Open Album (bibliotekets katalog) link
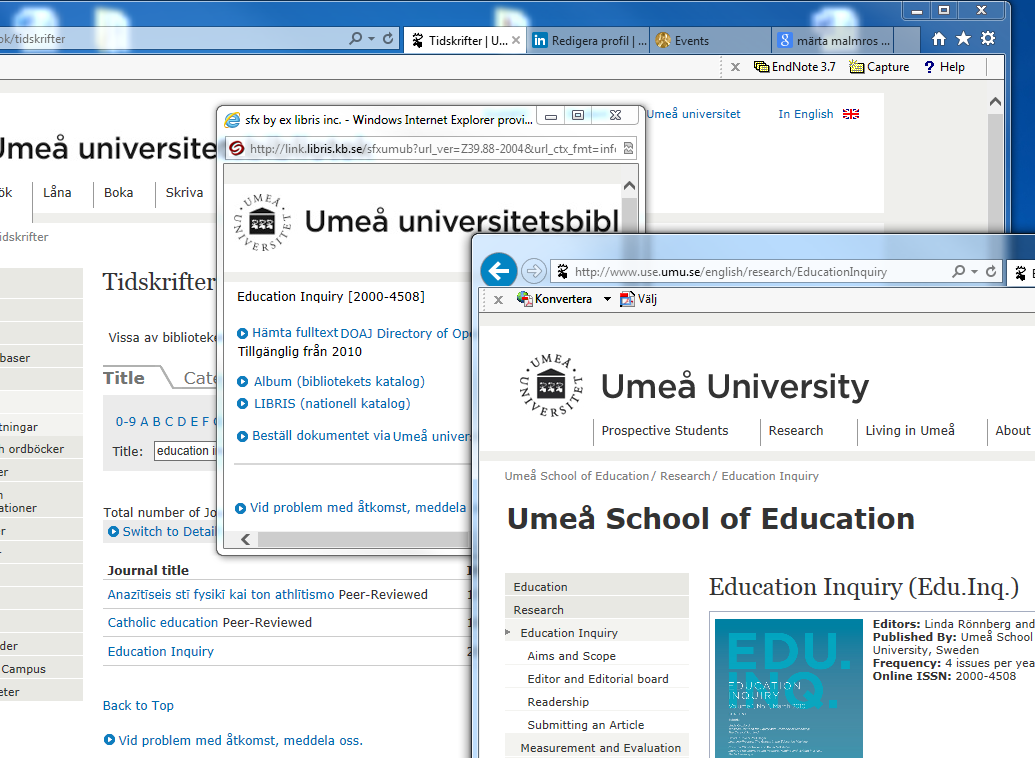Screen dimensions: 1035x758 339,381
